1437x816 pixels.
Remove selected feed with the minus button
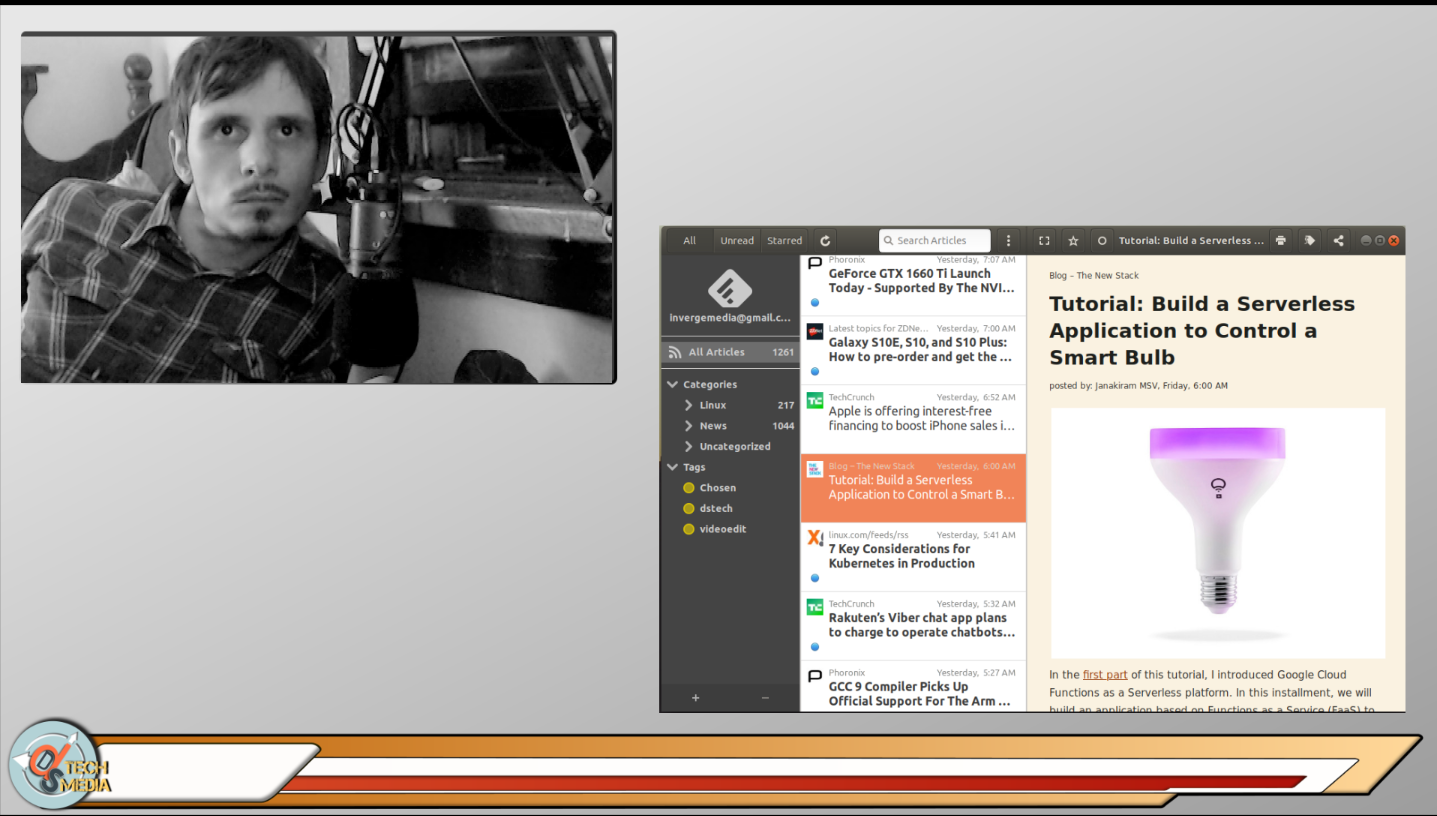765,698
